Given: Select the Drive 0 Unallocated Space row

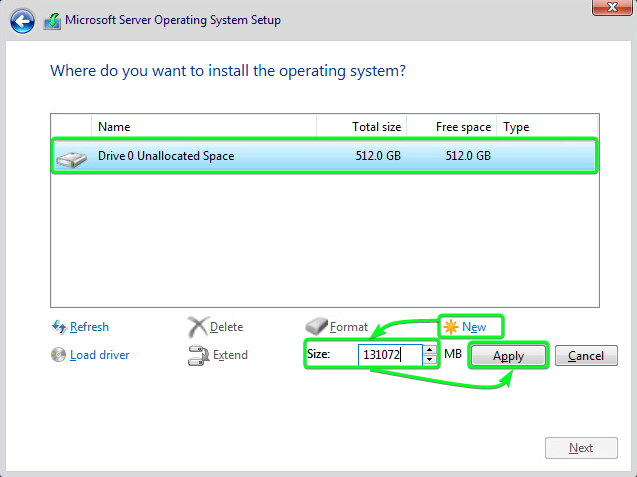Looking at the screenshot, I should click(x=325, y=156).
